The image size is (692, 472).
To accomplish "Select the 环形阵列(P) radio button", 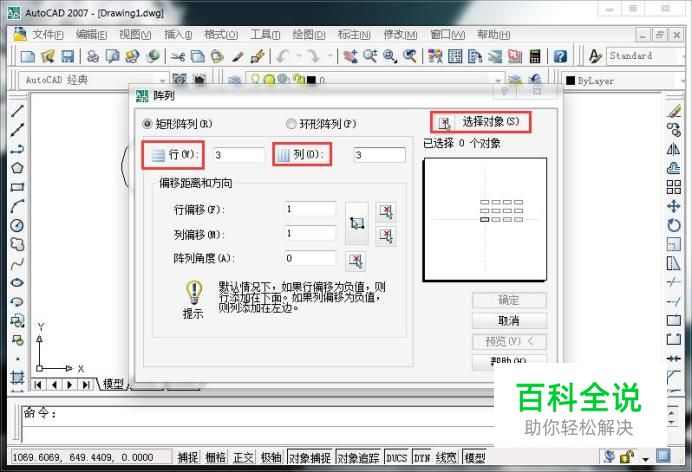I will (291, 124).
